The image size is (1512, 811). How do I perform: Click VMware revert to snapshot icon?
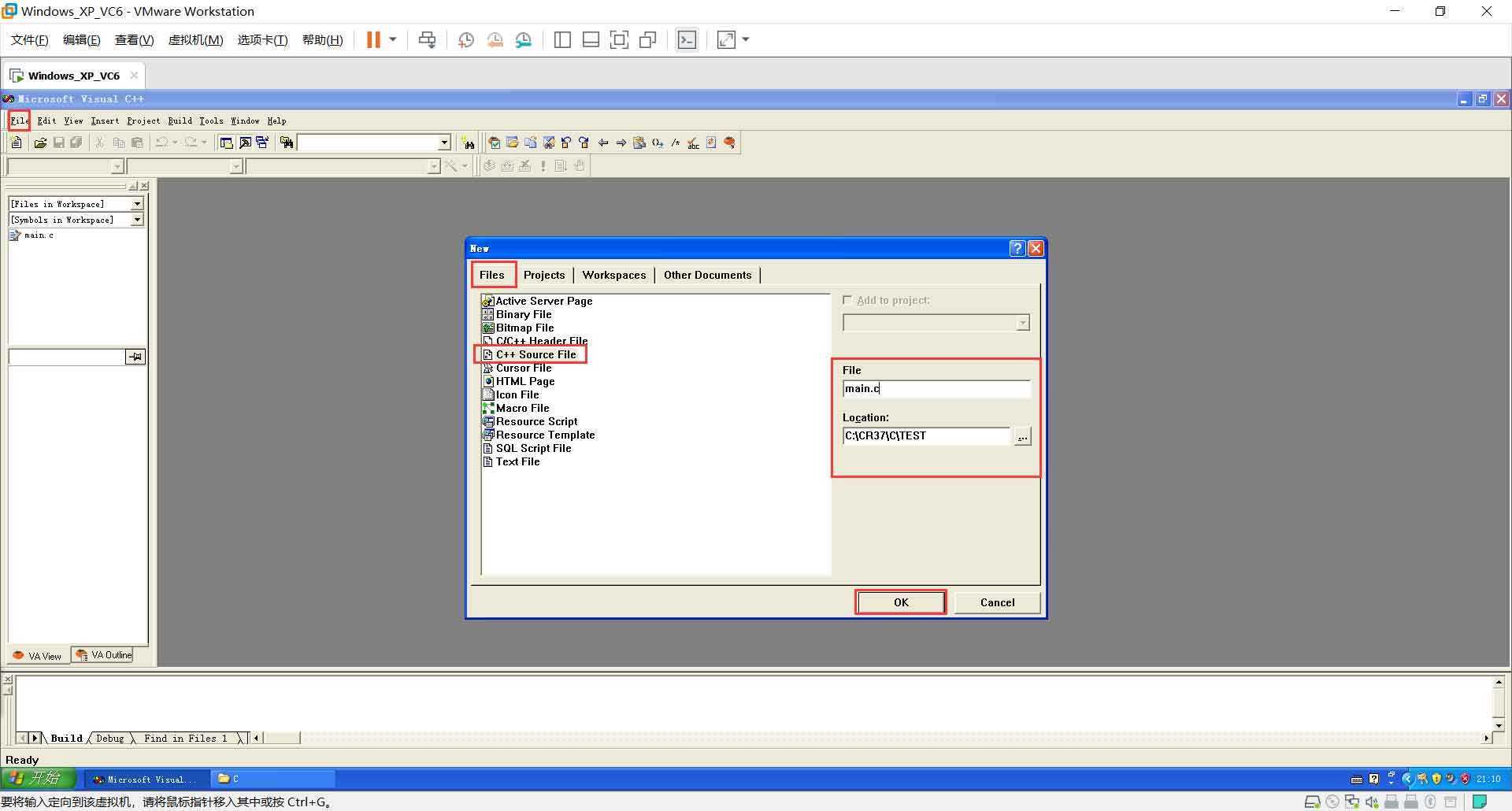tap(495, 39)
